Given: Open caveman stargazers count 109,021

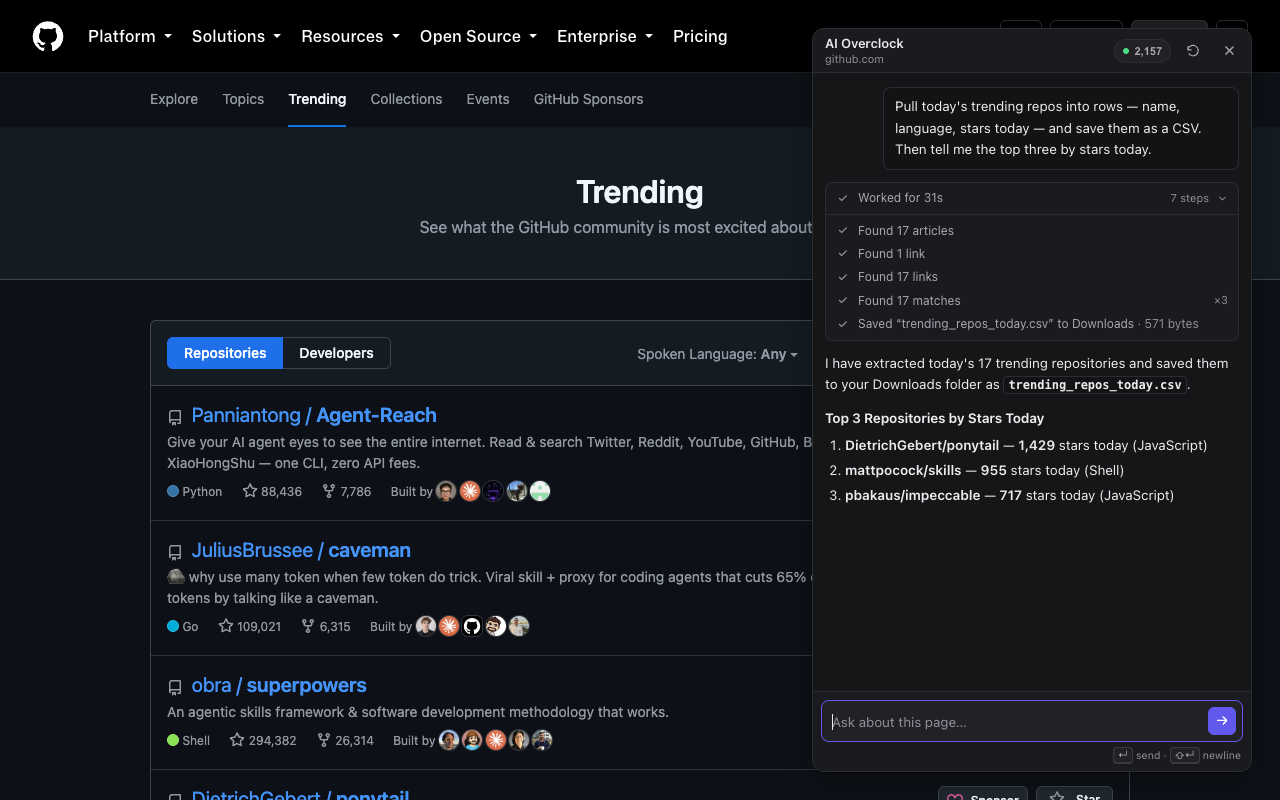Looking at the screenshot, I should pyautogui.click(x=250, y=626).
